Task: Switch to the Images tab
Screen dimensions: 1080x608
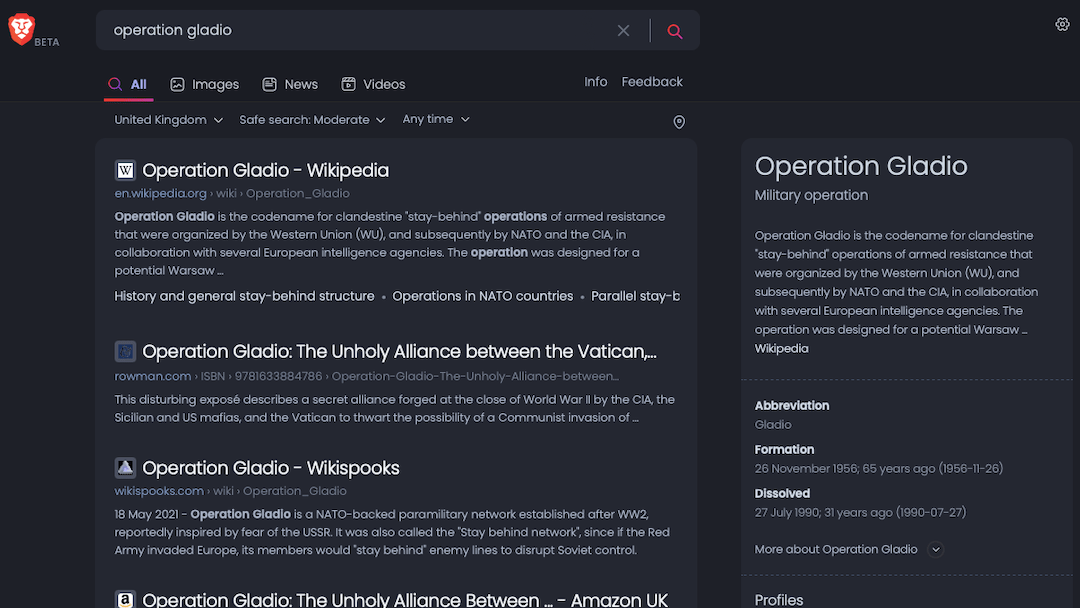Action: click(205, 84)
